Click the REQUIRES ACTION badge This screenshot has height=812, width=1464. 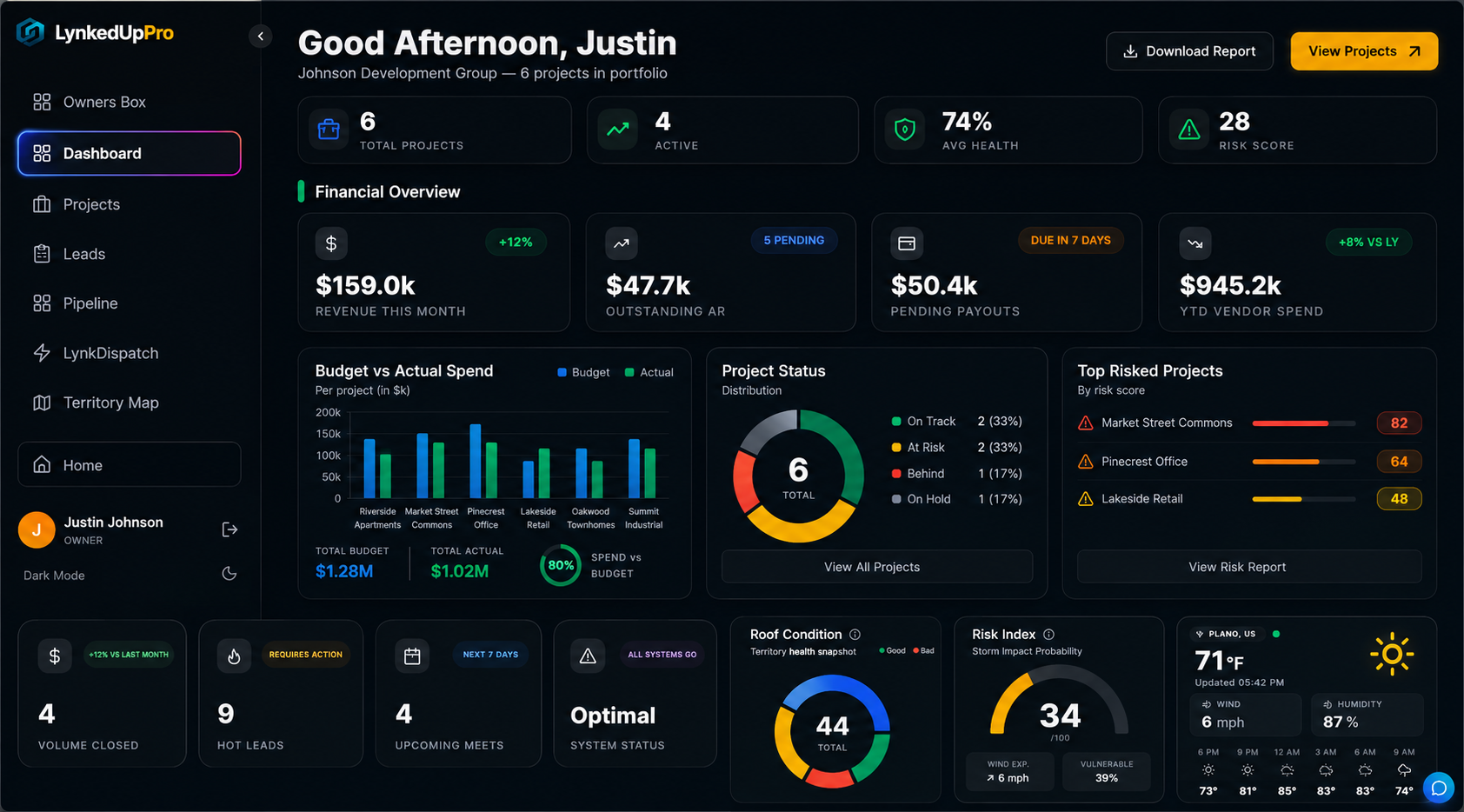(306, 655)
